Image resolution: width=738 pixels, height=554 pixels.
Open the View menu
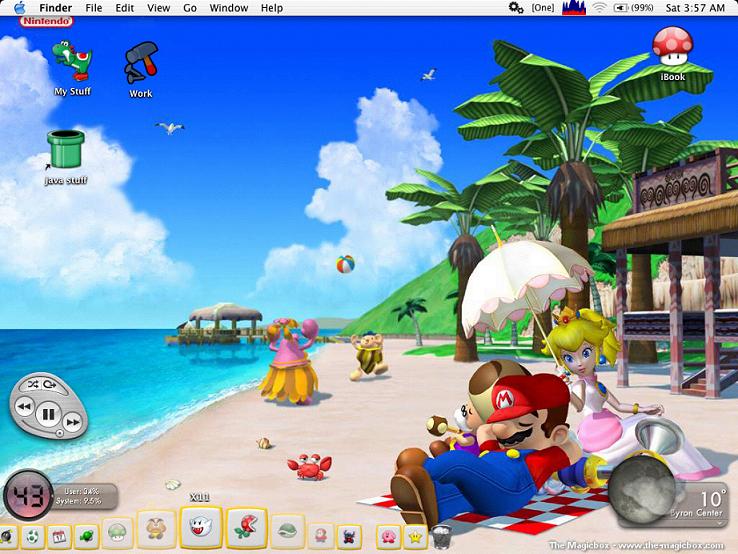(x=159, y=8)
